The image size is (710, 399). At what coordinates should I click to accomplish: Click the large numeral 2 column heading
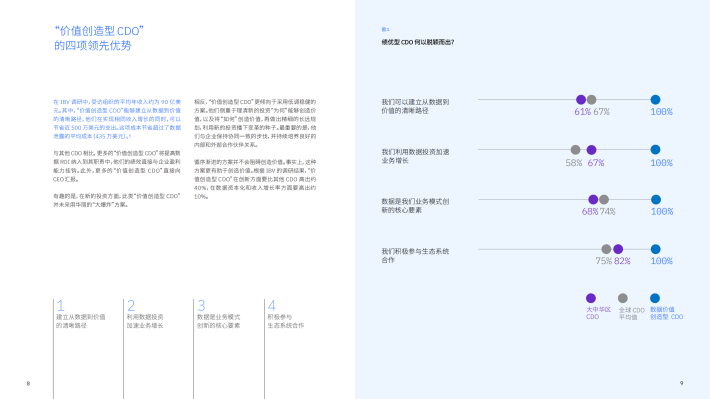coord(131,305)
